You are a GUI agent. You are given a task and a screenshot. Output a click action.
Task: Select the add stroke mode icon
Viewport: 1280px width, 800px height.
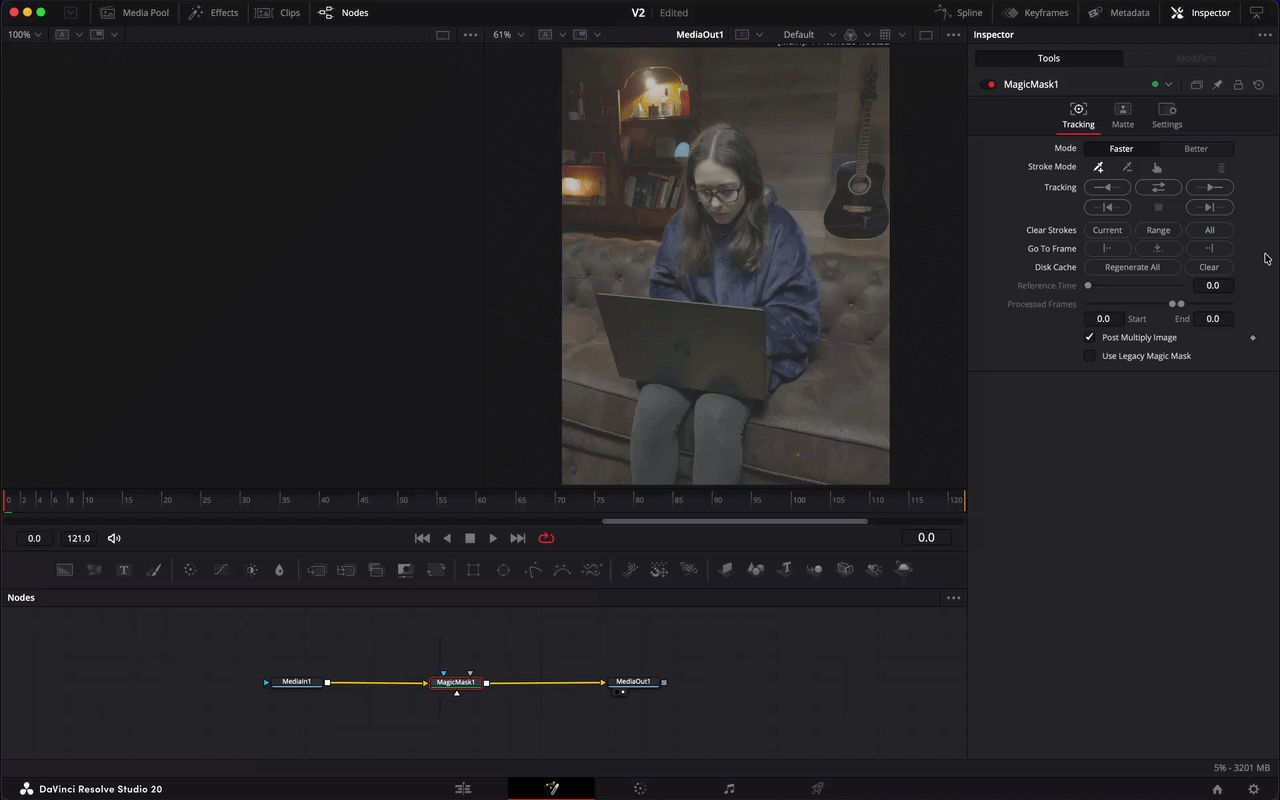pyautogui.click(x=1098, y=167)
